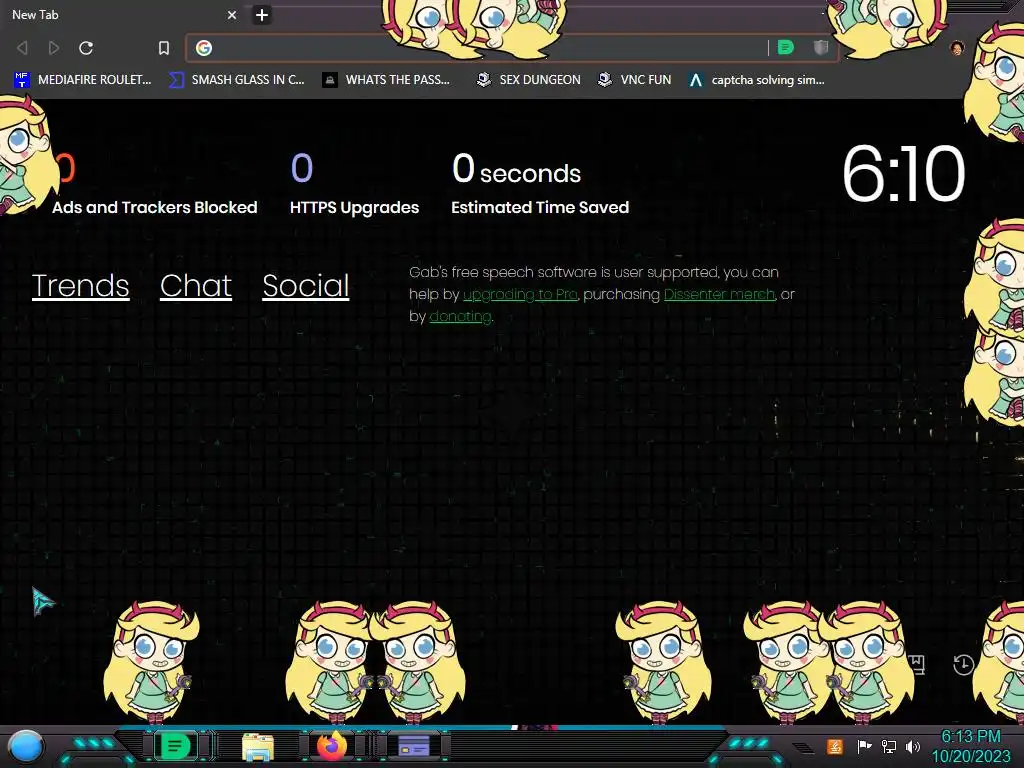The width and height of the screenshot is (1024, 768).
Task: Click the HTTPS Upgrades counter
Action: [354, 184]
